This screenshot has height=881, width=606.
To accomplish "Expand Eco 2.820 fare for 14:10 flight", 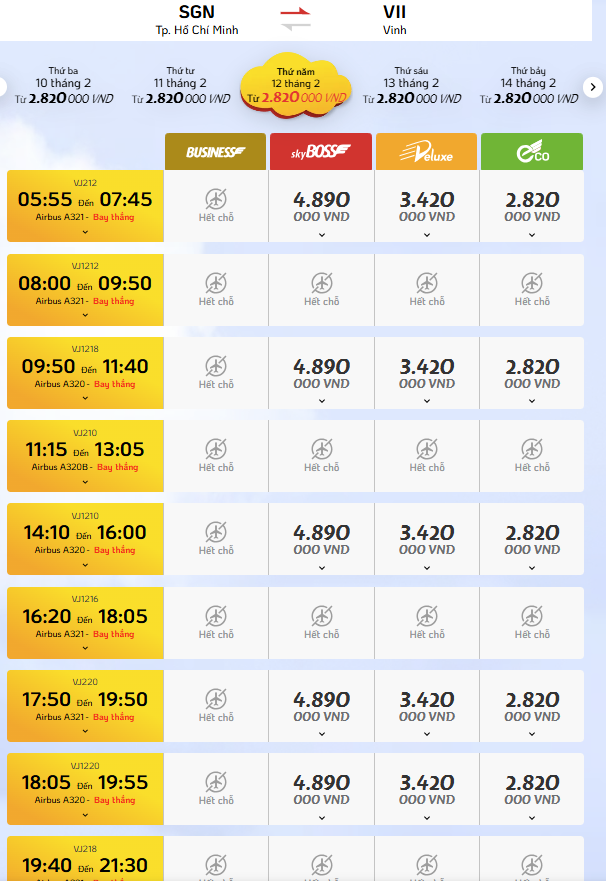I will 532,566.
